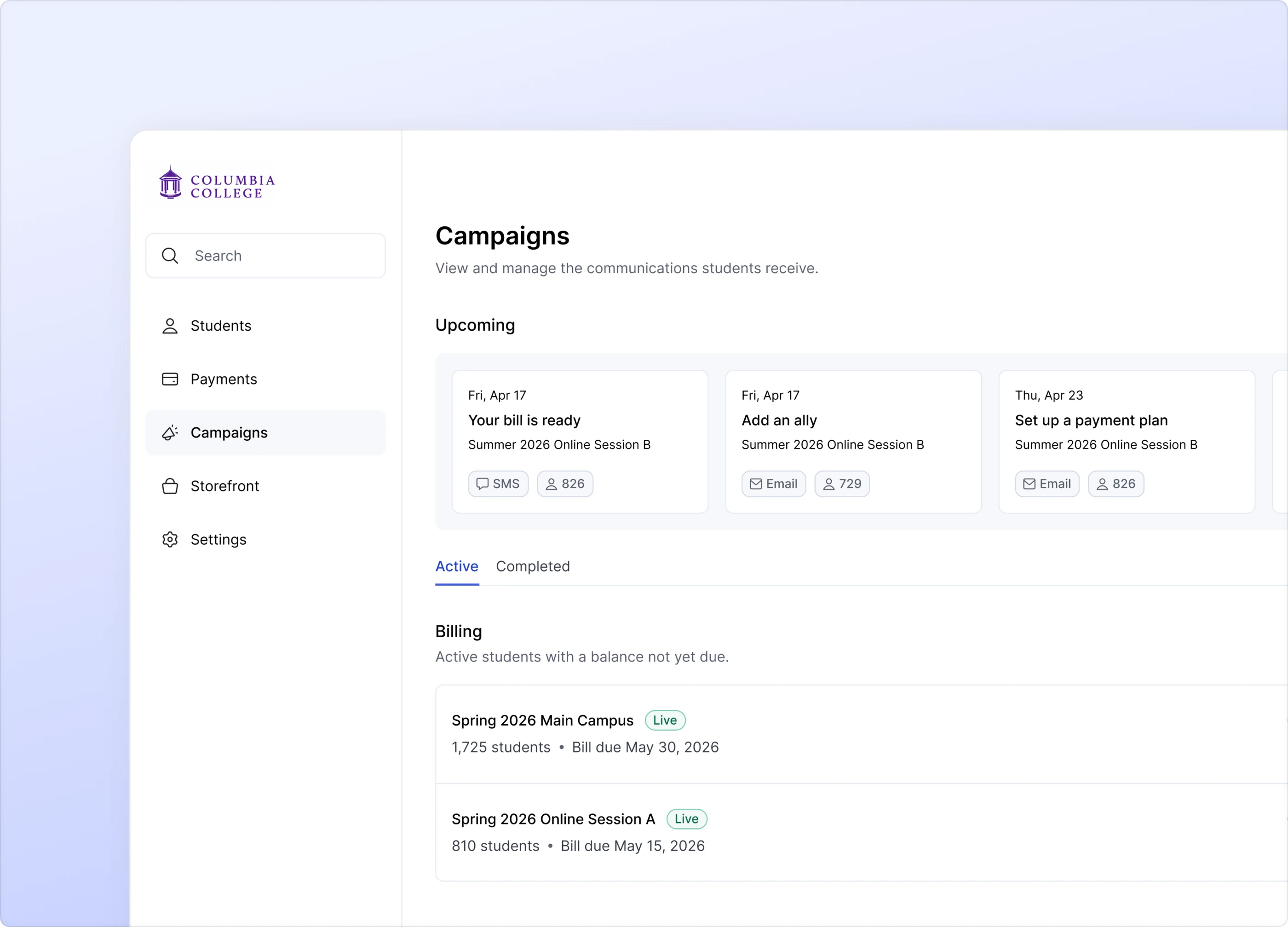Viewport: 1288px width, 927px height.
Task: Click 'Bill due May 15, 2026' text
Action: (x=632, y=846)
